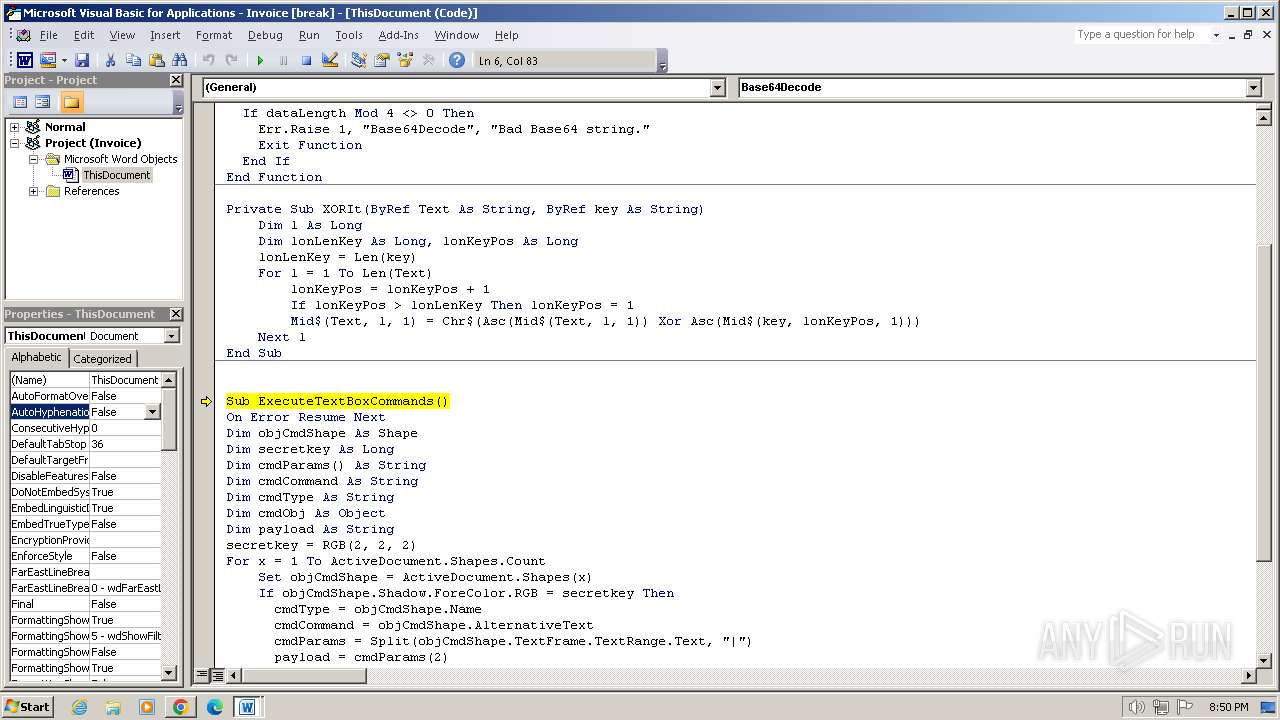1280x720 pixels.
Task: Open the Tools menu
Action: pos(349,35)
